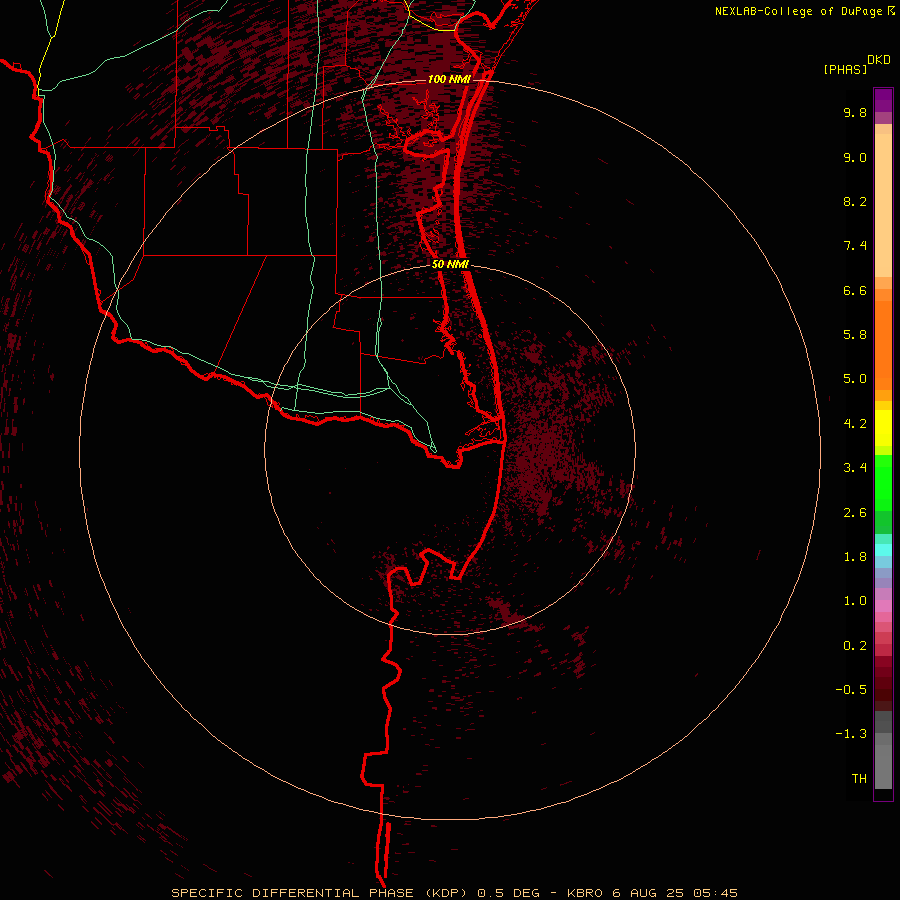Click the -1.3 value on the color scale
900x900 pixels.
(x=851, y=734)
